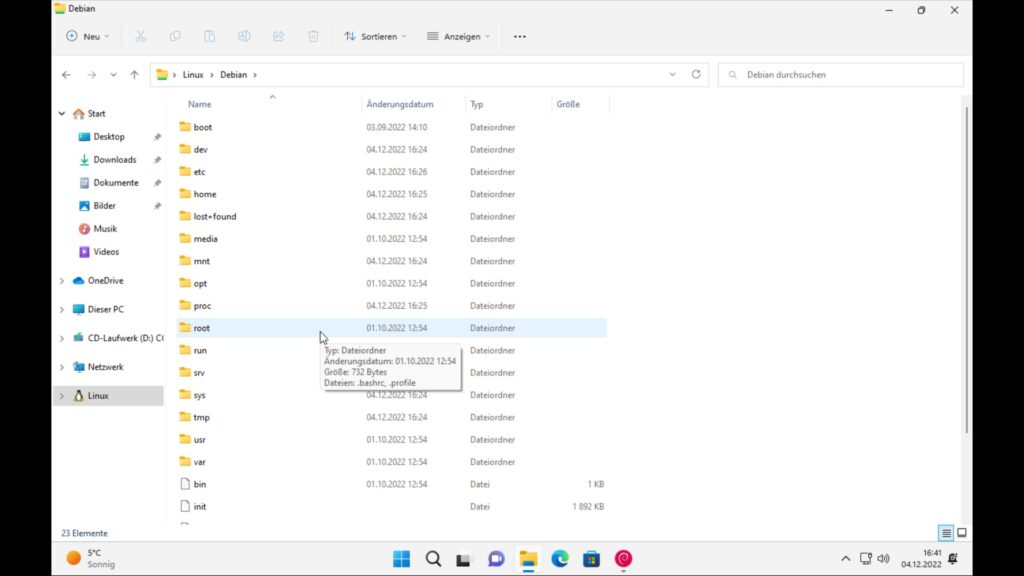
Task: Refresh the Debian folder view
Action: pos(696,74)
